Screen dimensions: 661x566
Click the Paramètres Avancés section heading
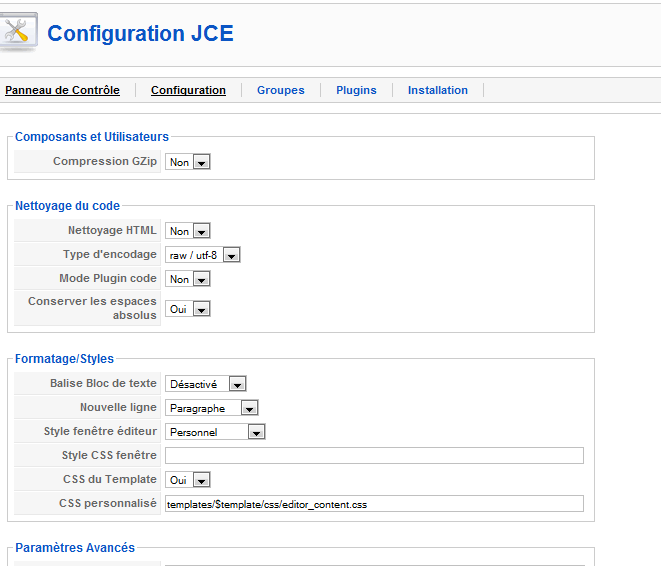click(x=75, y=547)
